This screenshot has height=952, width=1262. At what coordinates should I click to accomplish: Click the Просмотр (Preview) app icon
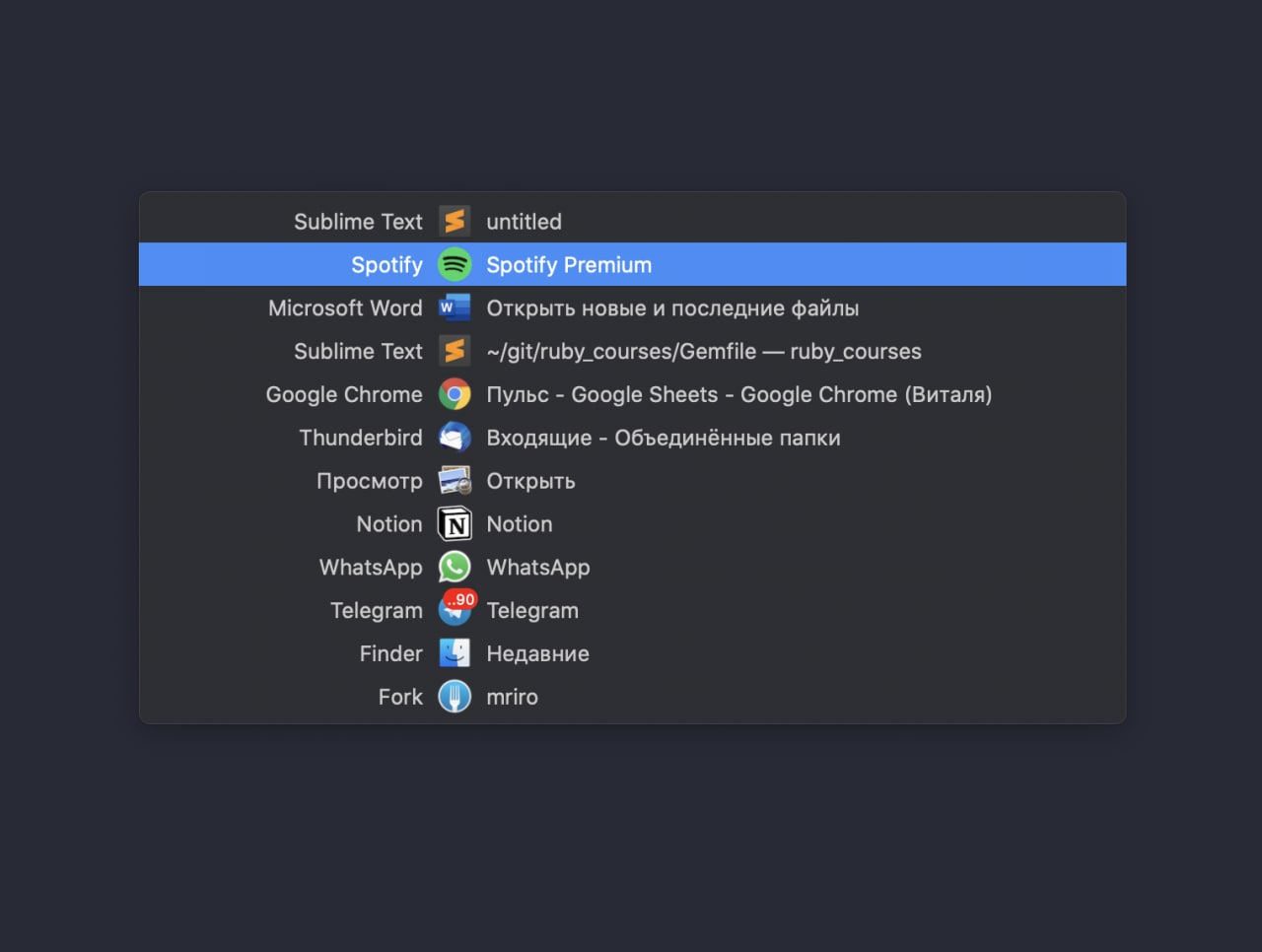[x=455, y=481]
